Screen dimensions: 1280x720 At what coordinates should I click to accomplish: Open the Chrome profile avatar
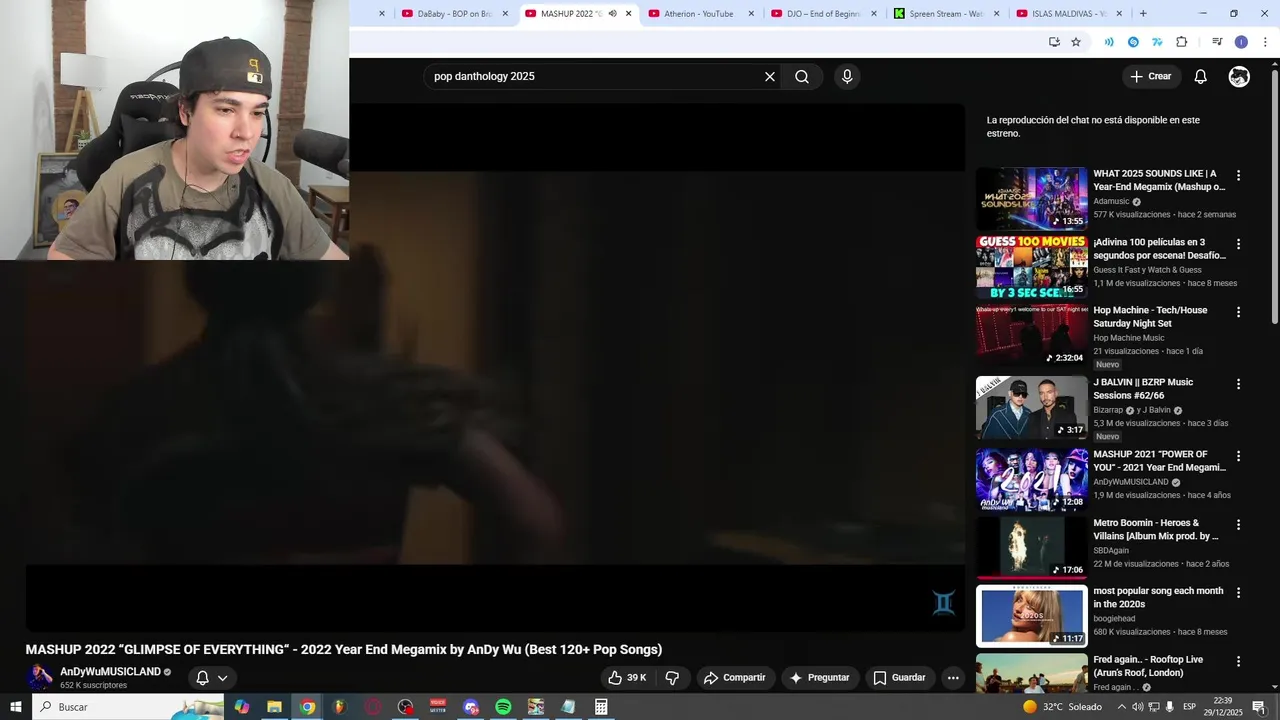[x=1241, y=42]
